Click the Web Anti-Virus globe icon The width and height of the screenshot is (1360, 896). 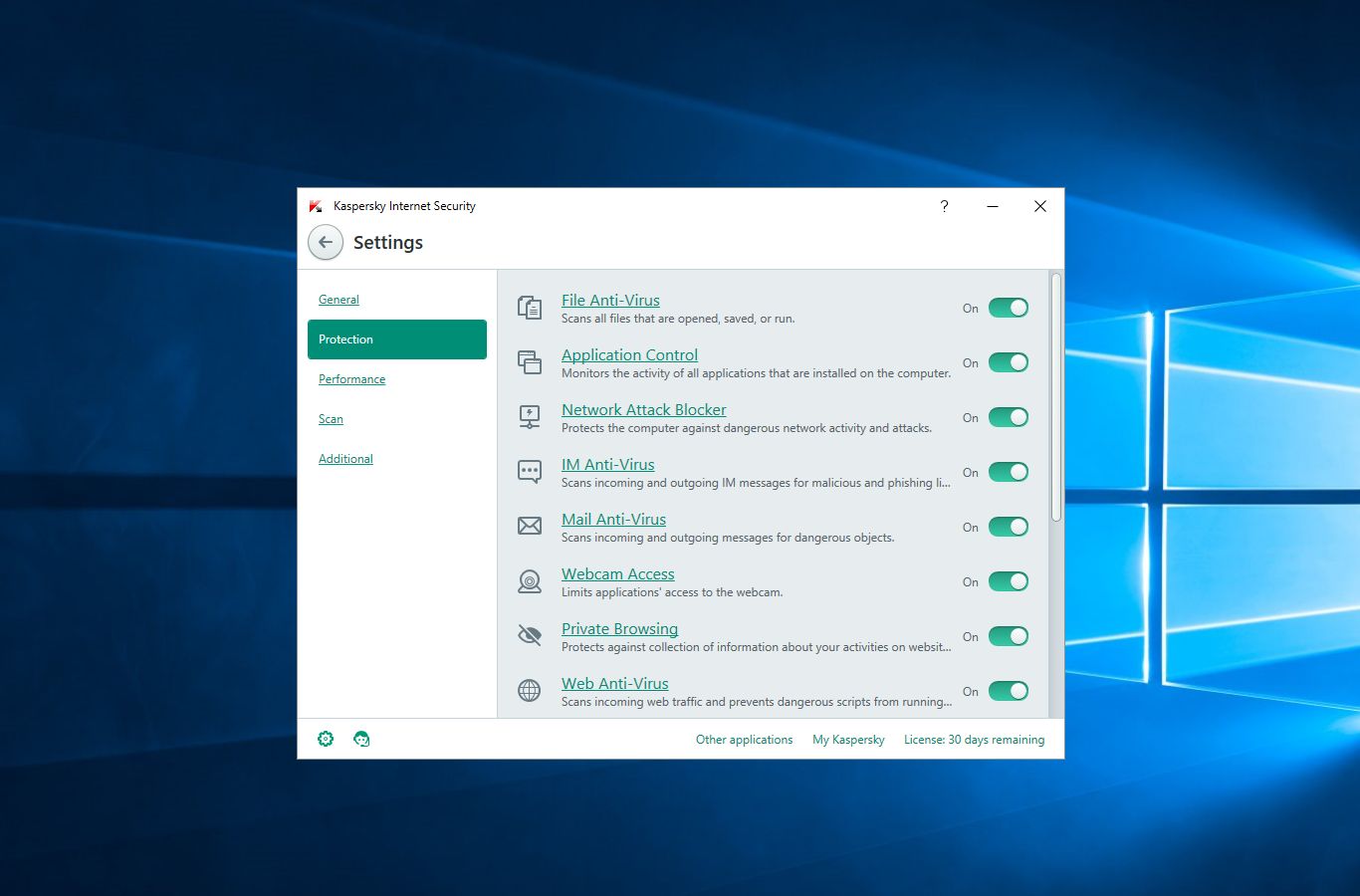[x=530, y=690]
